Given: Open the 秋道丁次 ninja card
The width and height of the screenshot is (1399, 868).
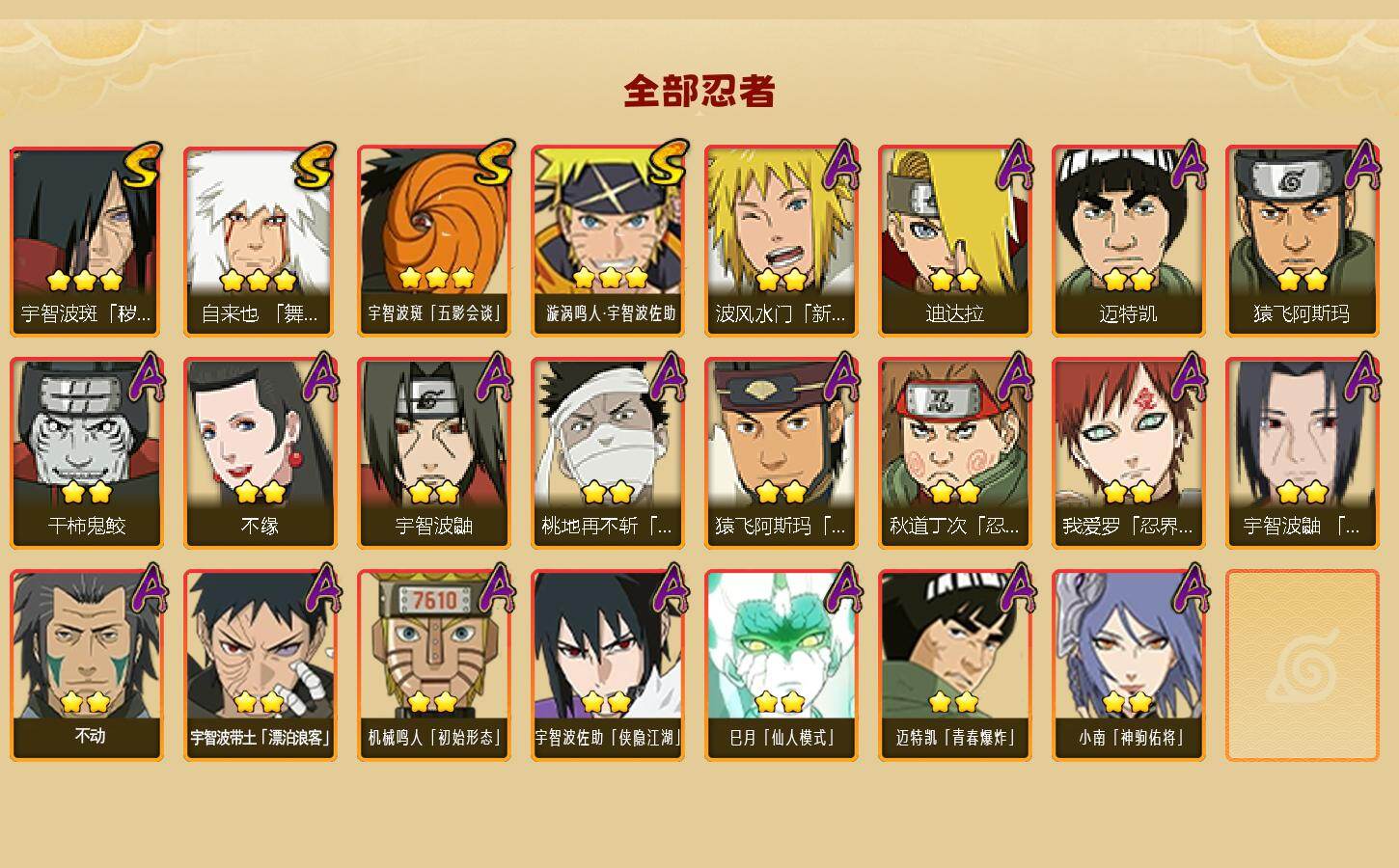Looking at the screenshot, I should 954,453.
